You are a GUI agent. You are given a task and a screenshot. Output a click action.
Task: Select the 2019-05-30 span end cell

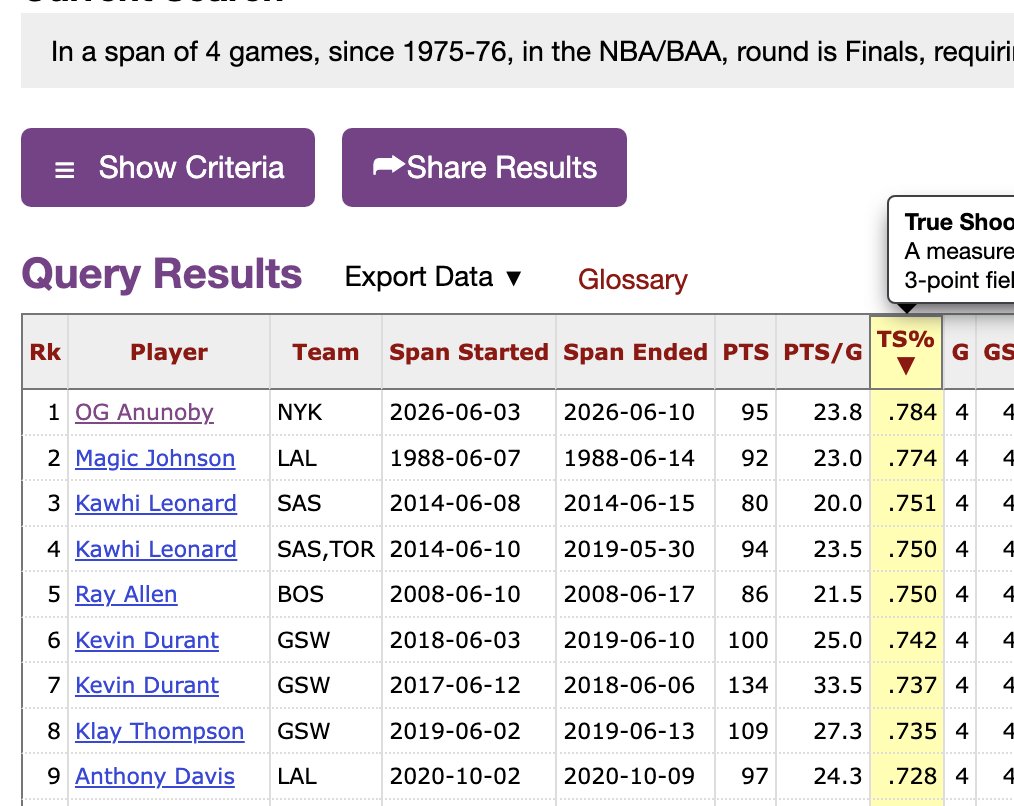tap(635, 549)
